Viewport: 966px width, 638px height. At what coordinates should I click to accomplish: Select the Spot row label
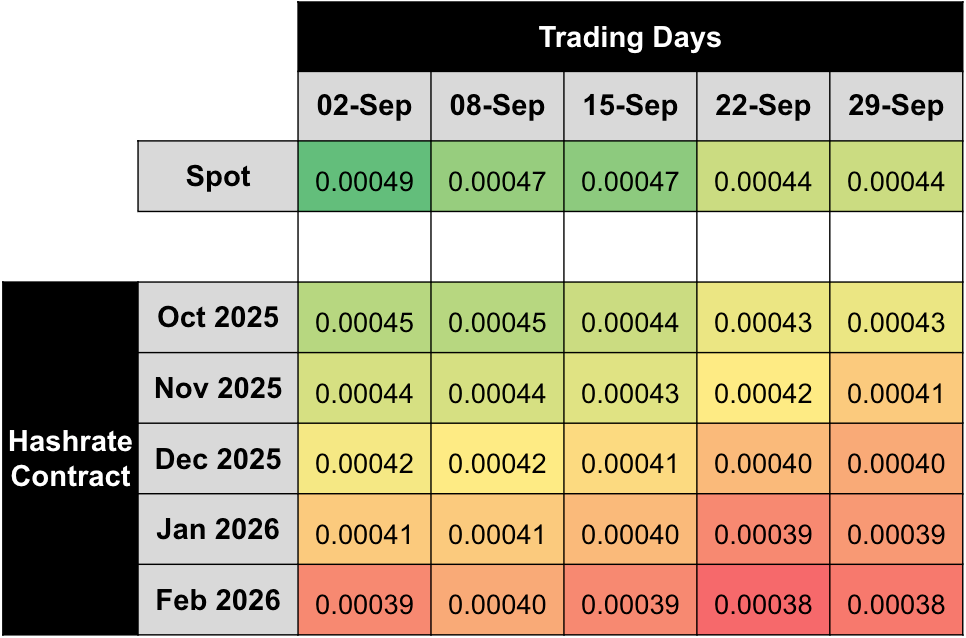(218, 177)
